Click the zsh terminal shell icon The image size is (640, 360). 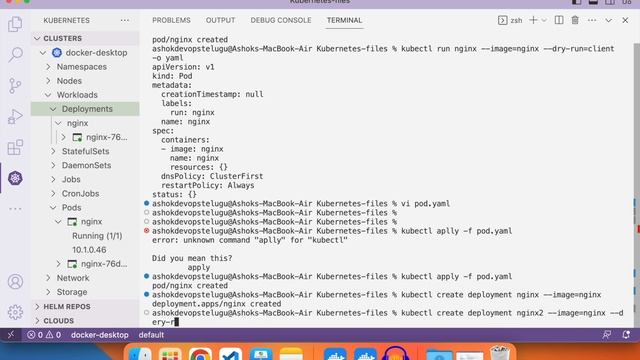(502, 20)
